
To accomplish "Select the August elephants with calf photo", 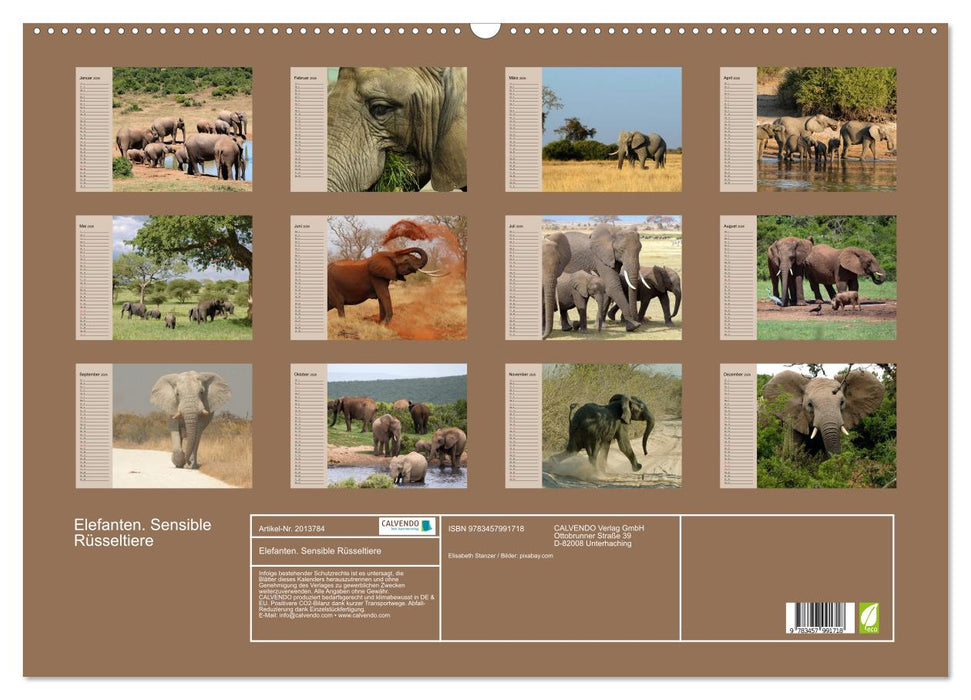I will (x=826, y=277).
